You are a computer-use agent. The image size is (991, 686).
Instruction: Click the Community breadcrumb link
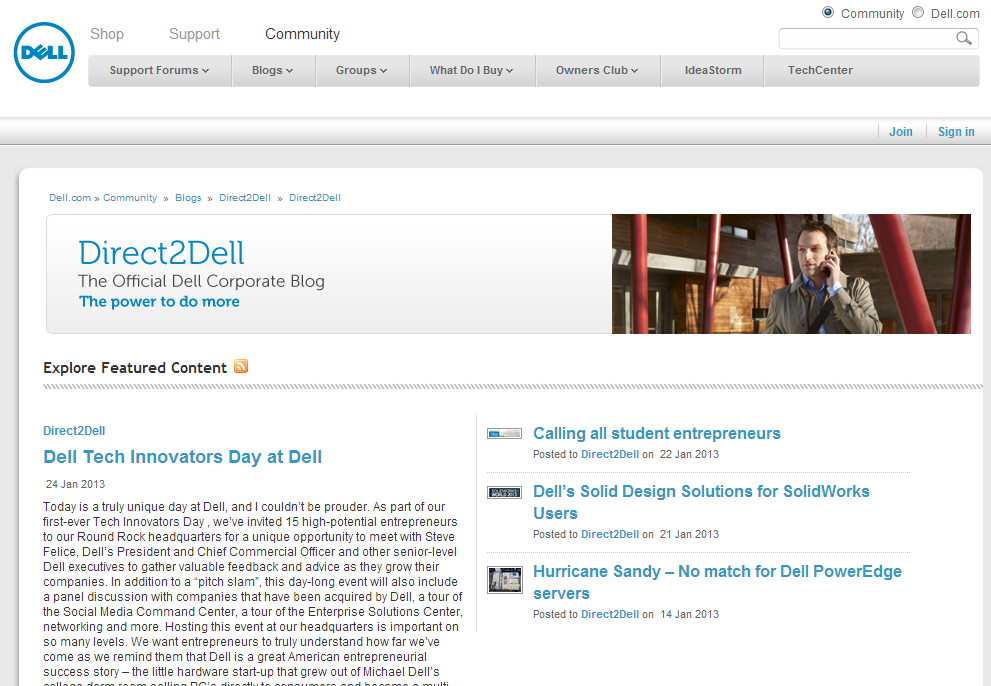pos(130,197)
